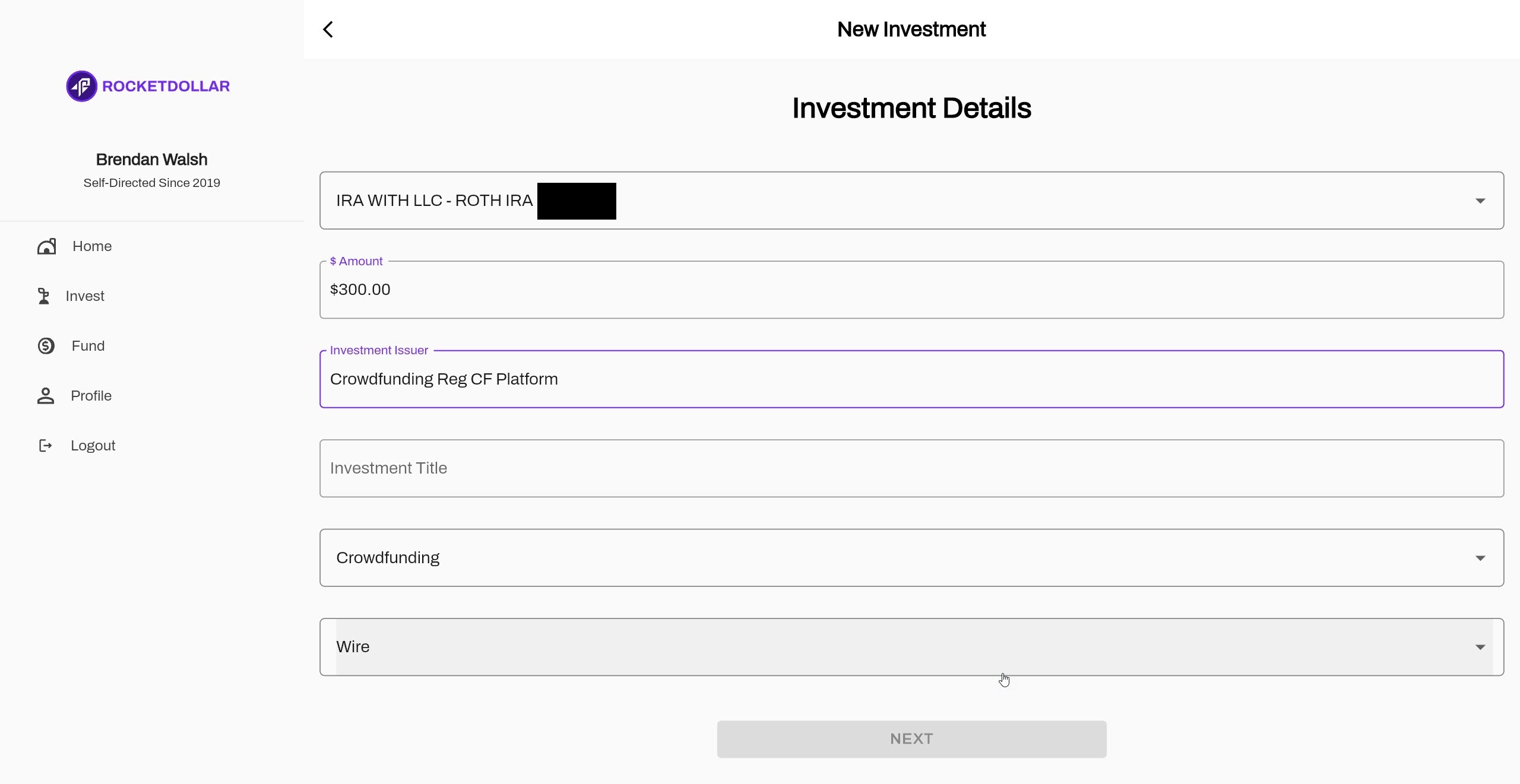Click the RocketDollar logo icon

(x=81, y=86)
